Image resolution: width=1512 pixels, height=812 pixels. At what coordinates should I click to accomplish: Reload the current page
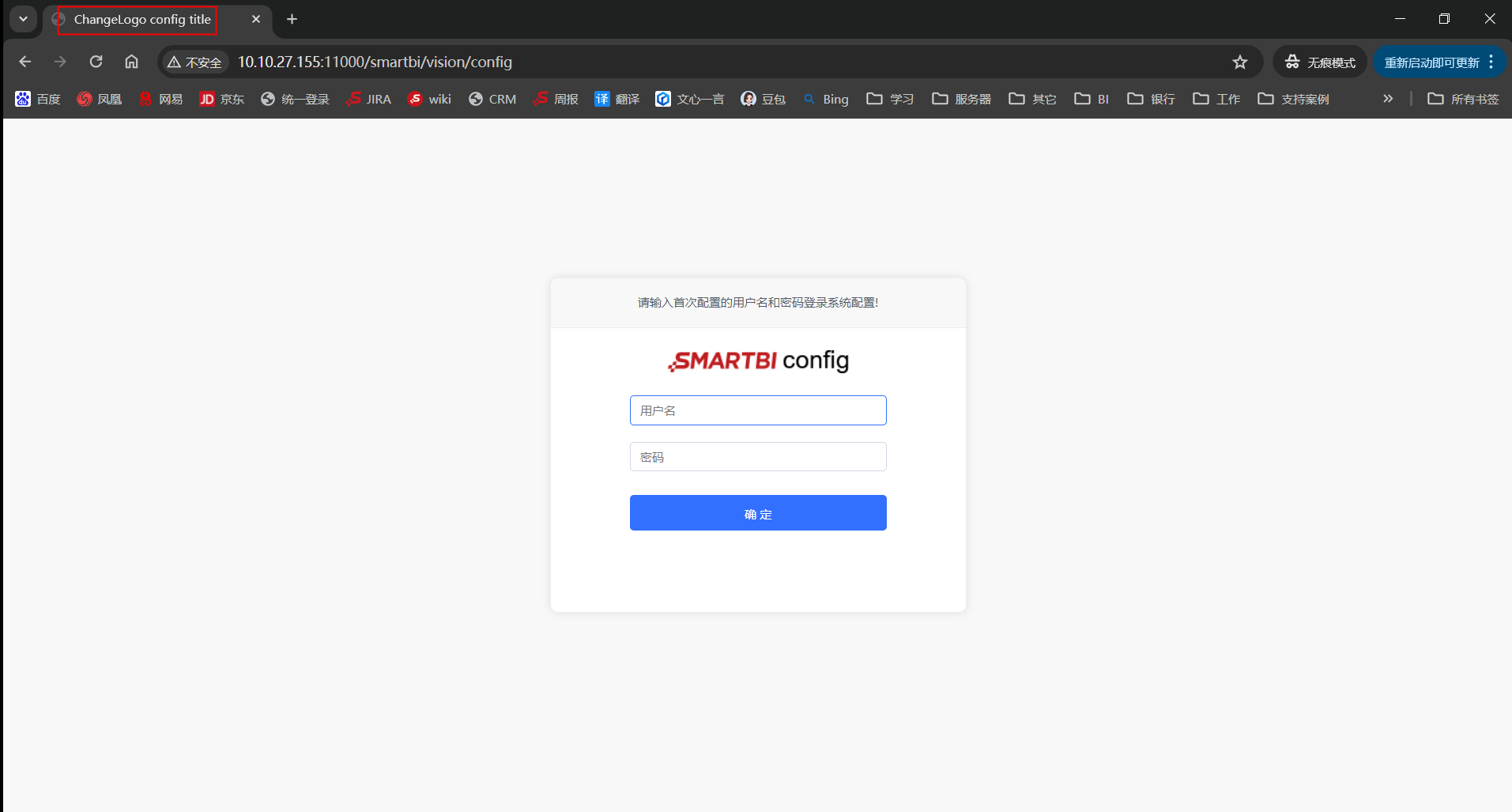pyautogui.click(x=96, y=62)
